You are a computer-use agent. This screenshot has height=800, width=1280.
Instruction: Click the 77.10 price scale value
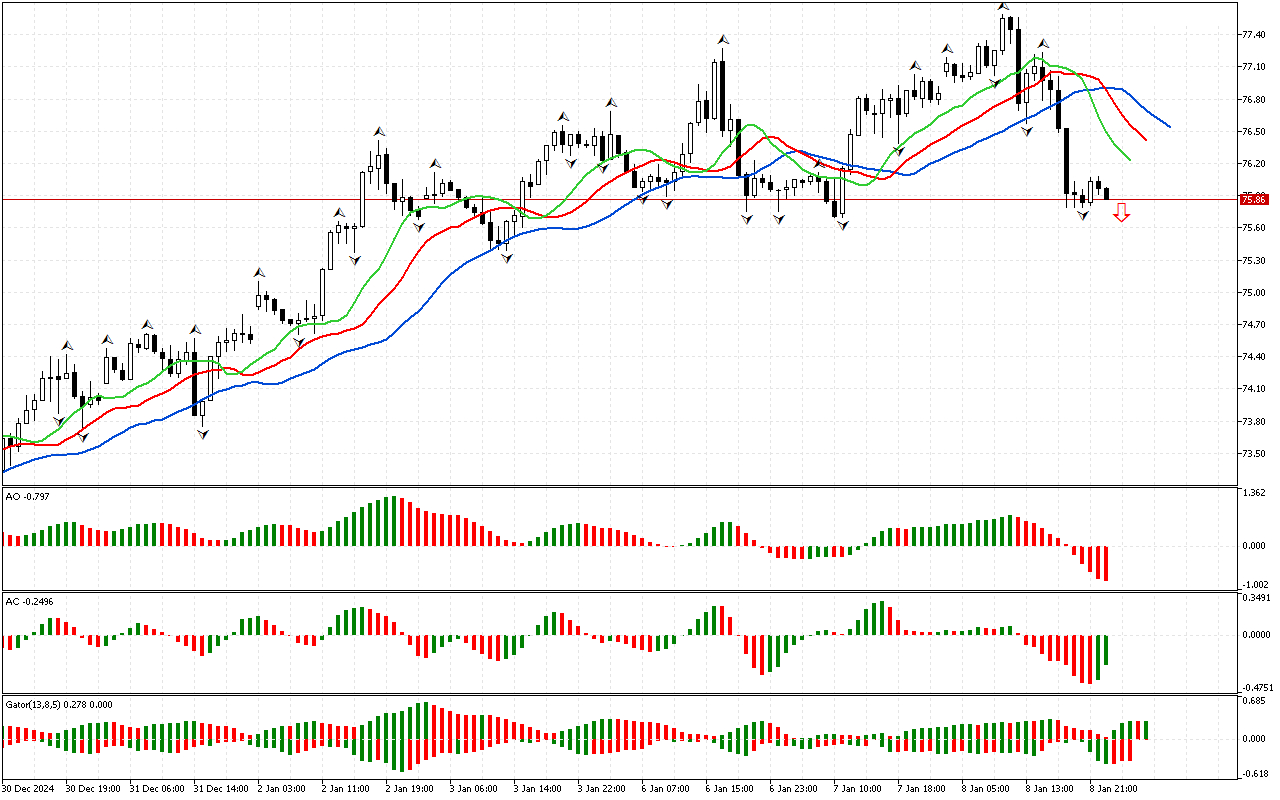pyautogui.click(x=1252, y=67)
